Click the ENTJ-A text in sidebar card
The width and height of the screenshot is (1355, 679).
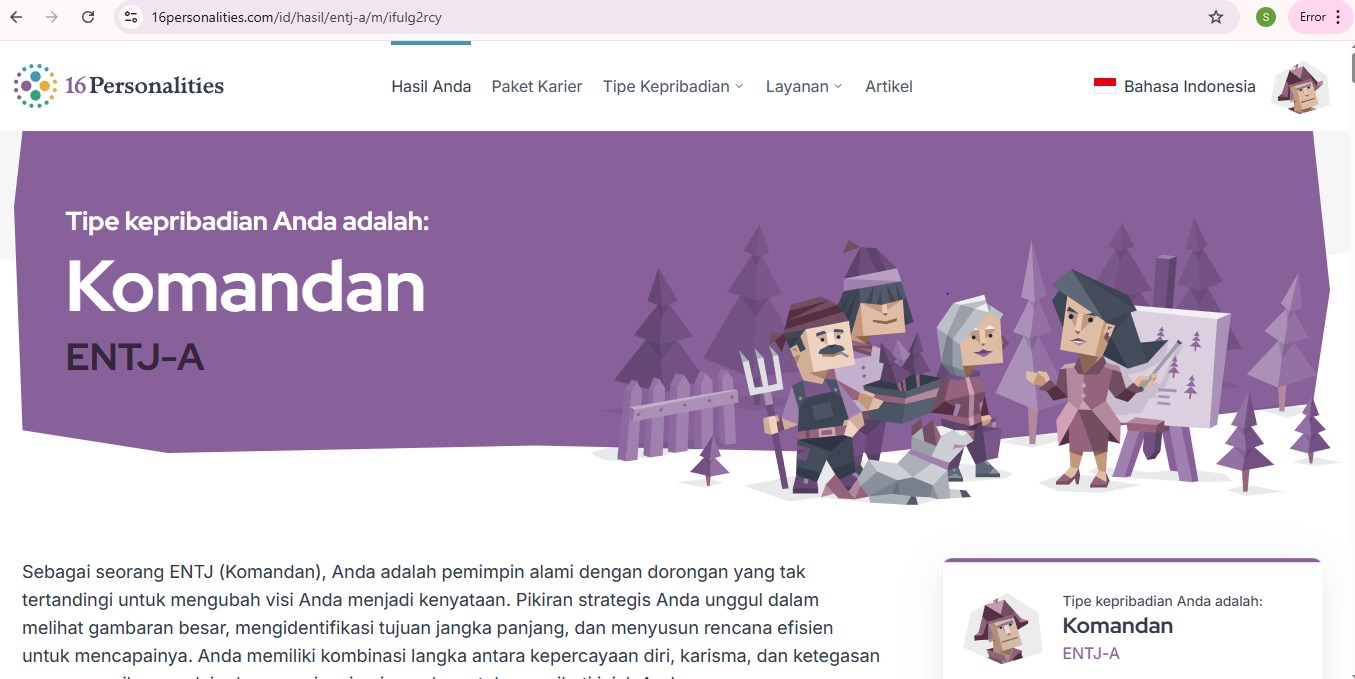[x=1091, y=654]
